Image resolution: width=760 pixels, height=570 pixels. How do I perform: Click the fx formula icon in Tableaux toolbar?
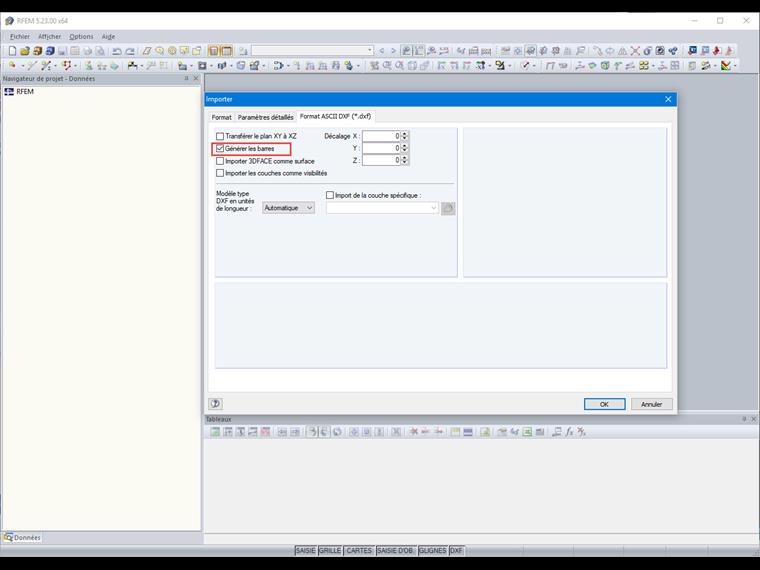[569, 431]
